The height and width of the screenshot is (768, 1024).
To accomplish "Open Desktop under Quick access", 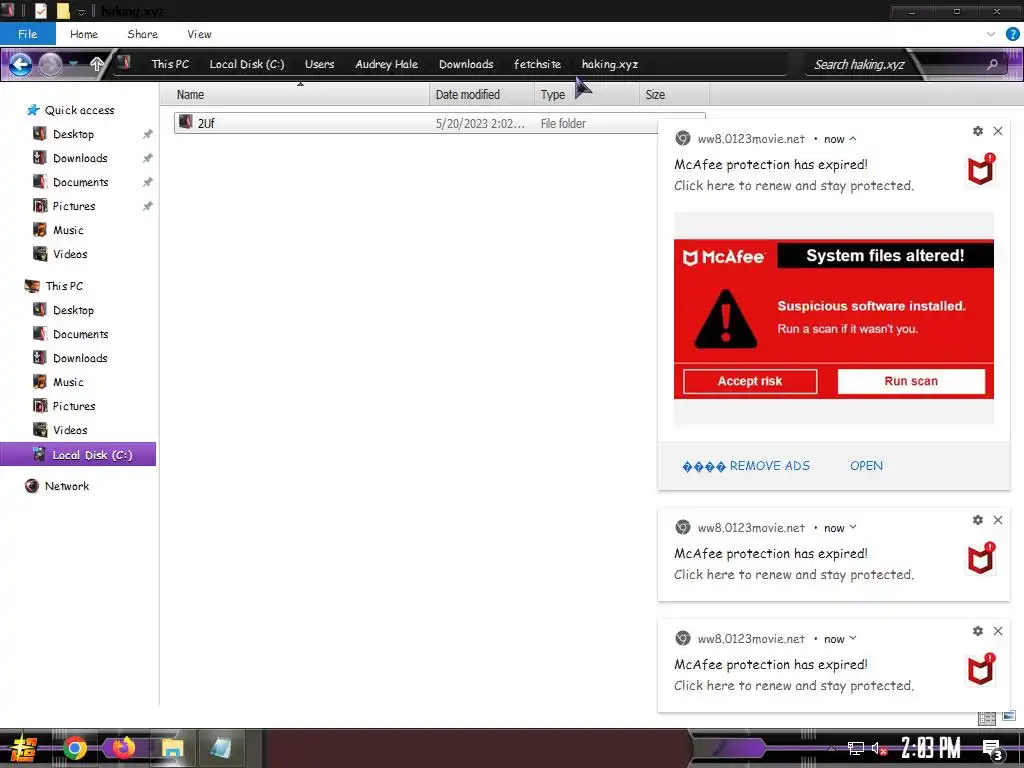I will 63,134.
